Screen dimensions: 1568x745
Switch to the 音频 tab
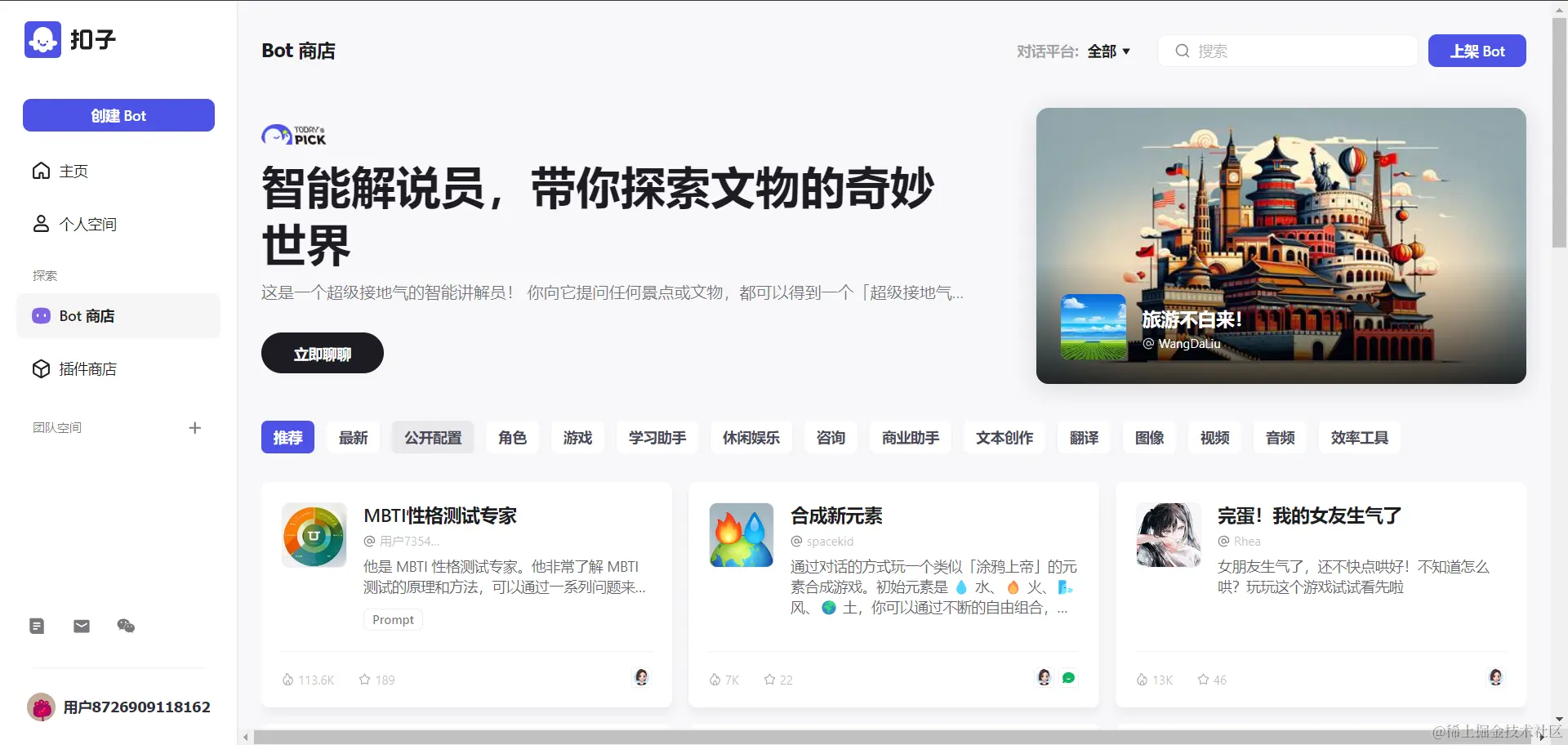pyautogui.click(x=1281, y=438)
